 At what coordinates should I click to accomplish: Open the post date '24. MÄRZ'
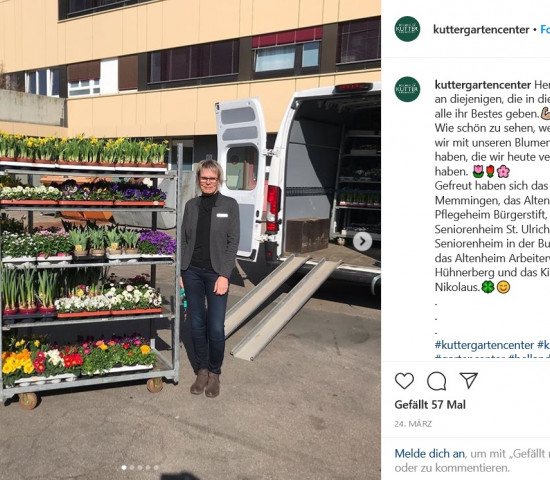tap(413, 424)
